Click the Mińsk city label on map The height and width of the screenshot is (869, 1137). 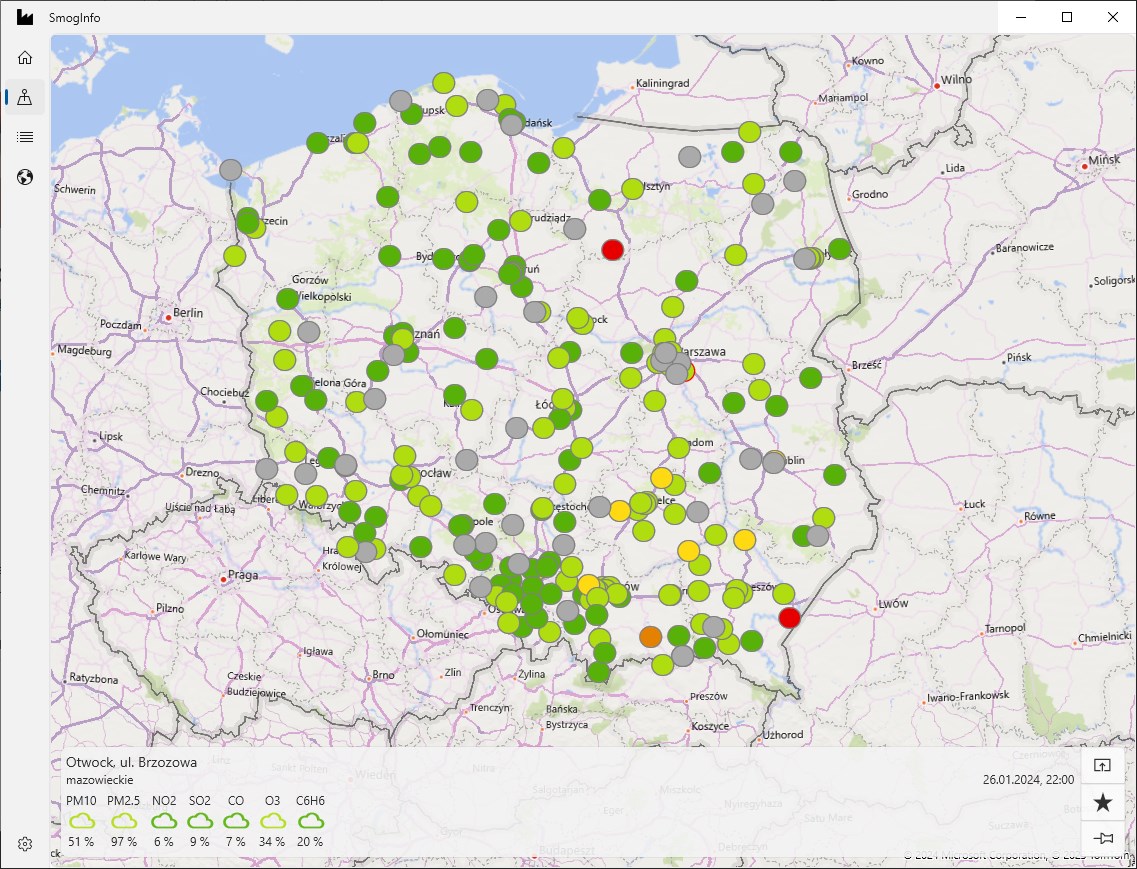pyautogui.click(x=1104, y=160)
